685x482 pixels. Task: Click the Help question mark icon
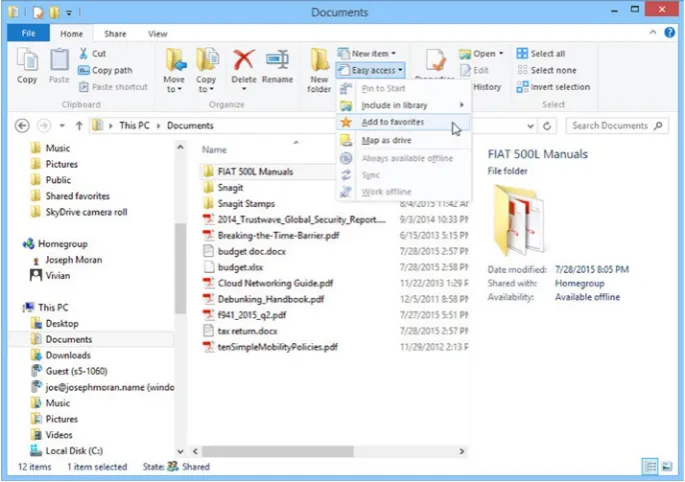point(669,32)
